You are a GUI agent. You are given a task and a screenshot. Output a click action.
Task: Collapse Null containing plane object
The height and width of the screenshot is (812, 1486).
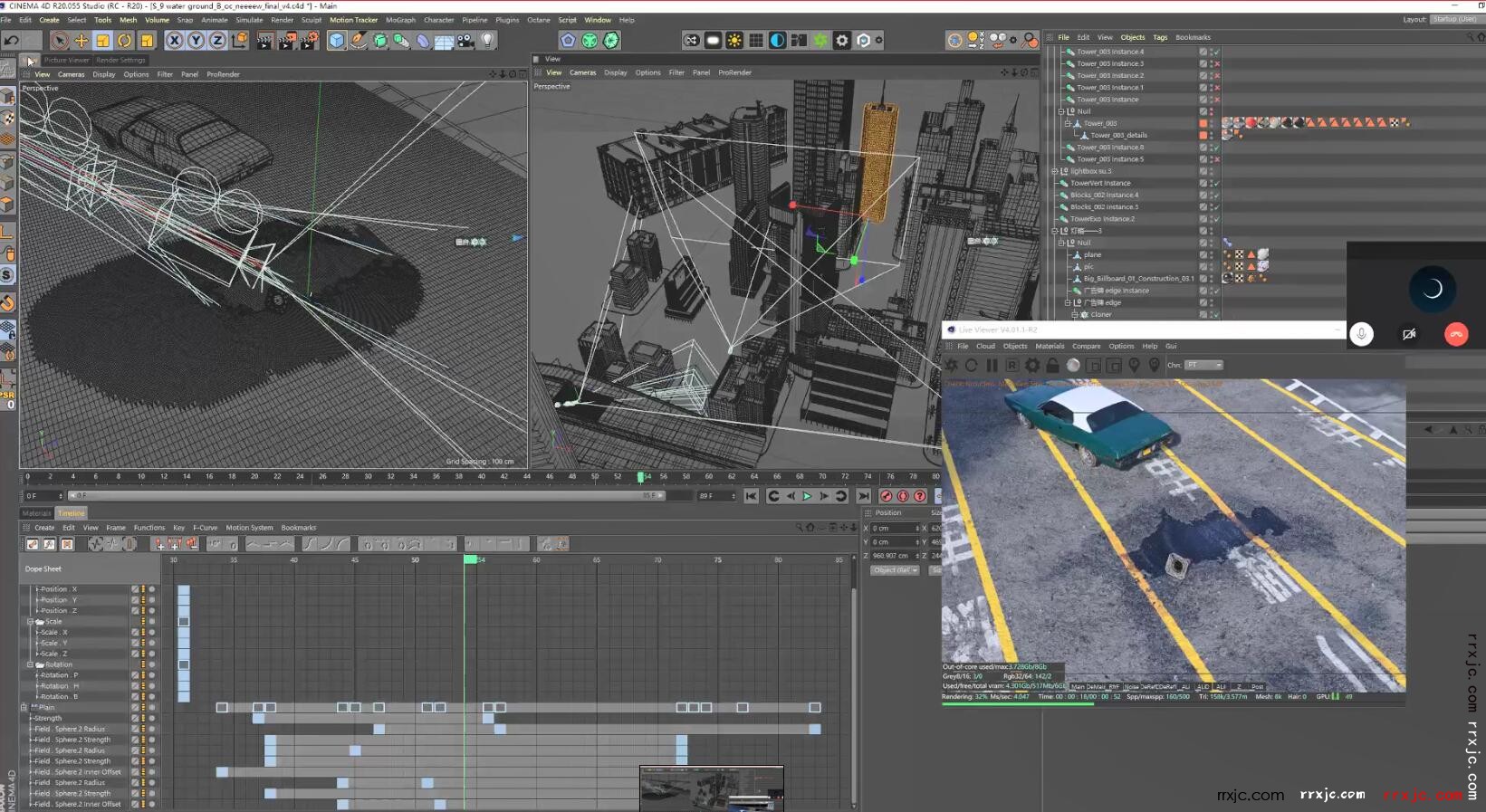1061,243
